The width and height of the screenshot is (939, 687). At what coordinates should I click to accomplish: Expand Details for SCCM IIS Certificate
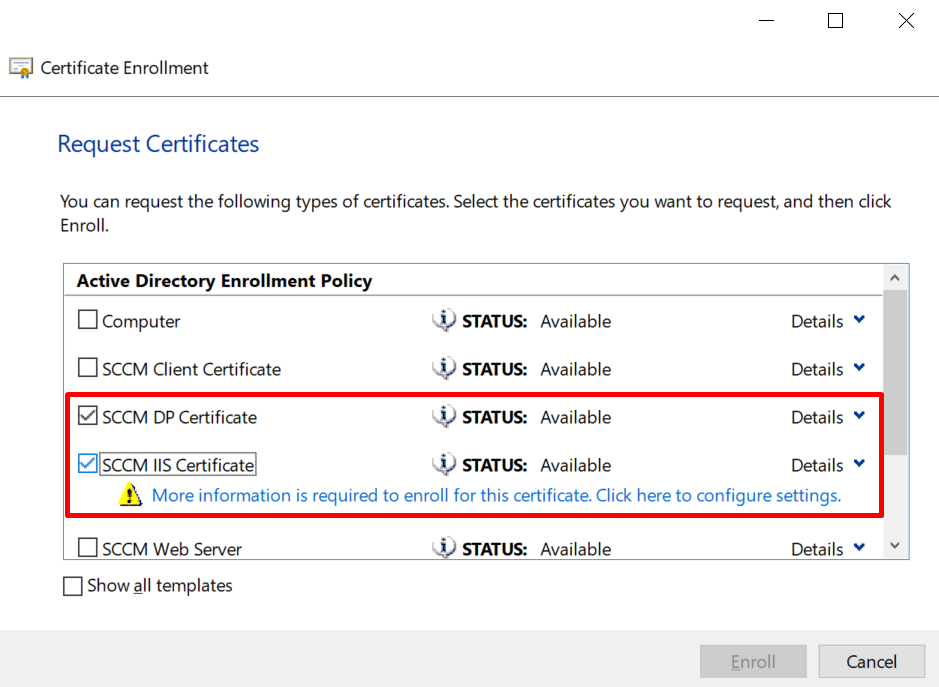point(828,465)
